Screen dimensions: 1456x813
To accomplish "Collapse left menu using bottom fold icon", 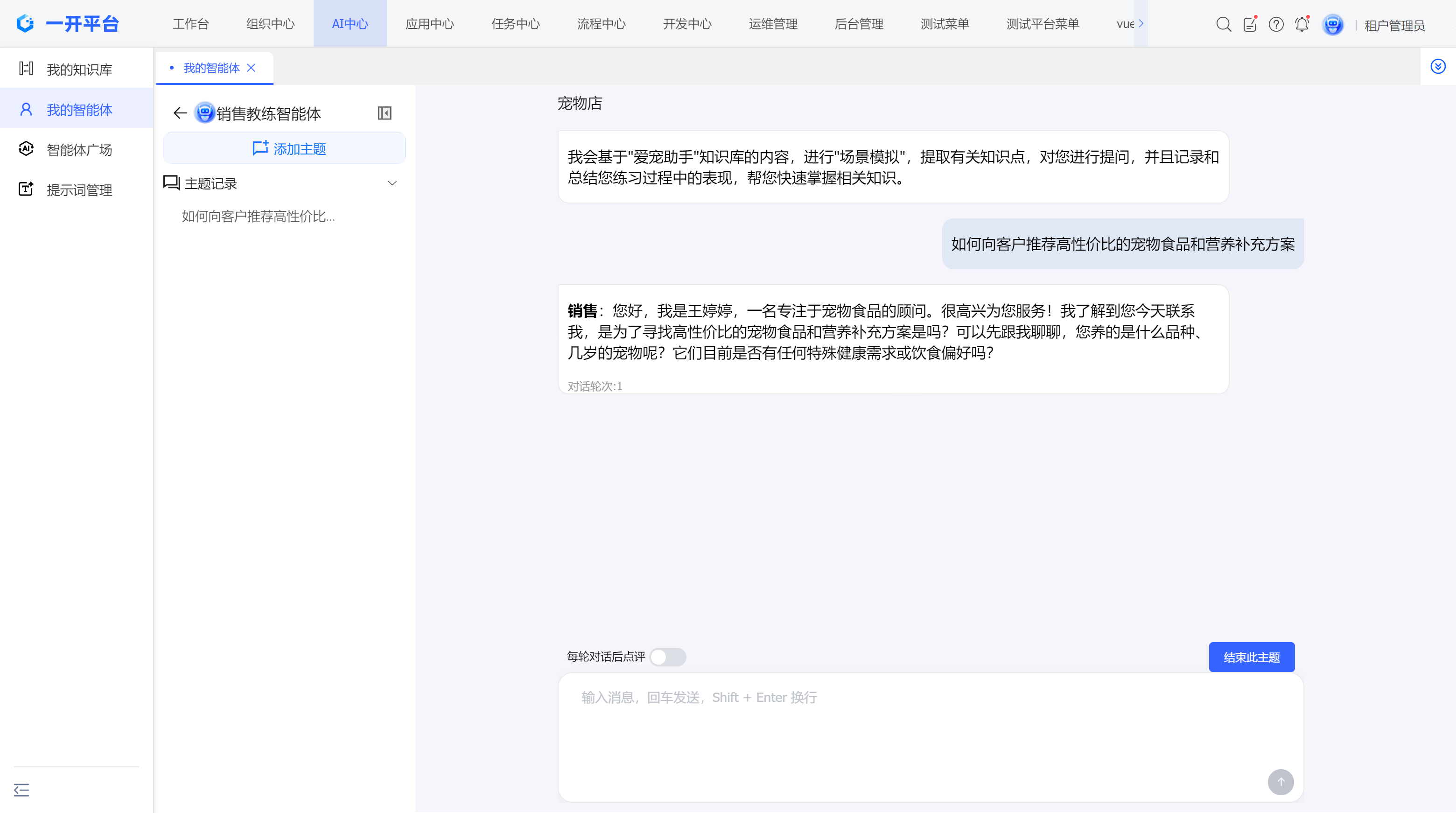I will 21,790.
